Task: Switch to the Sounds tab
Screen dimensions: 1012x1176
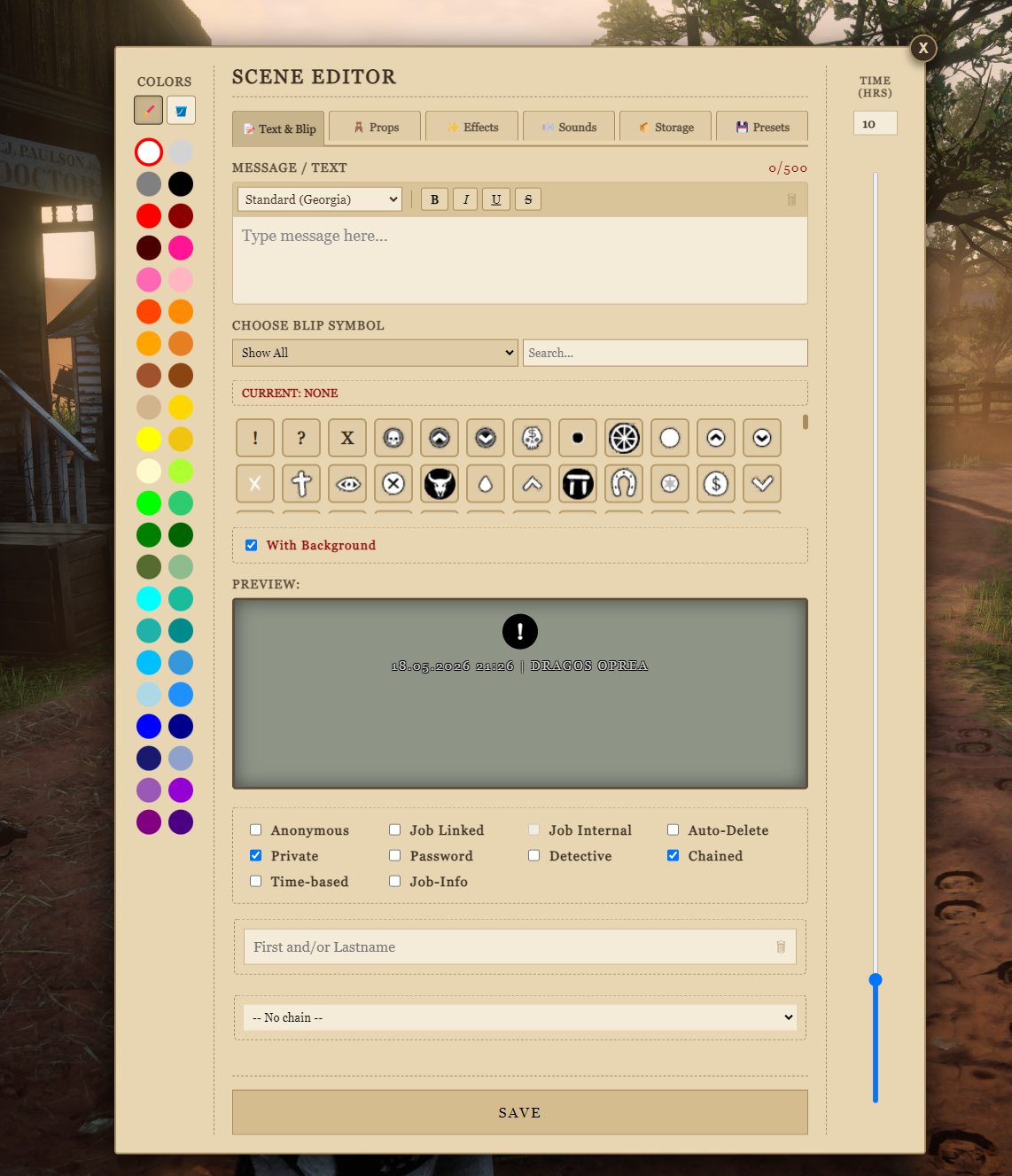Action: point(569,127)
